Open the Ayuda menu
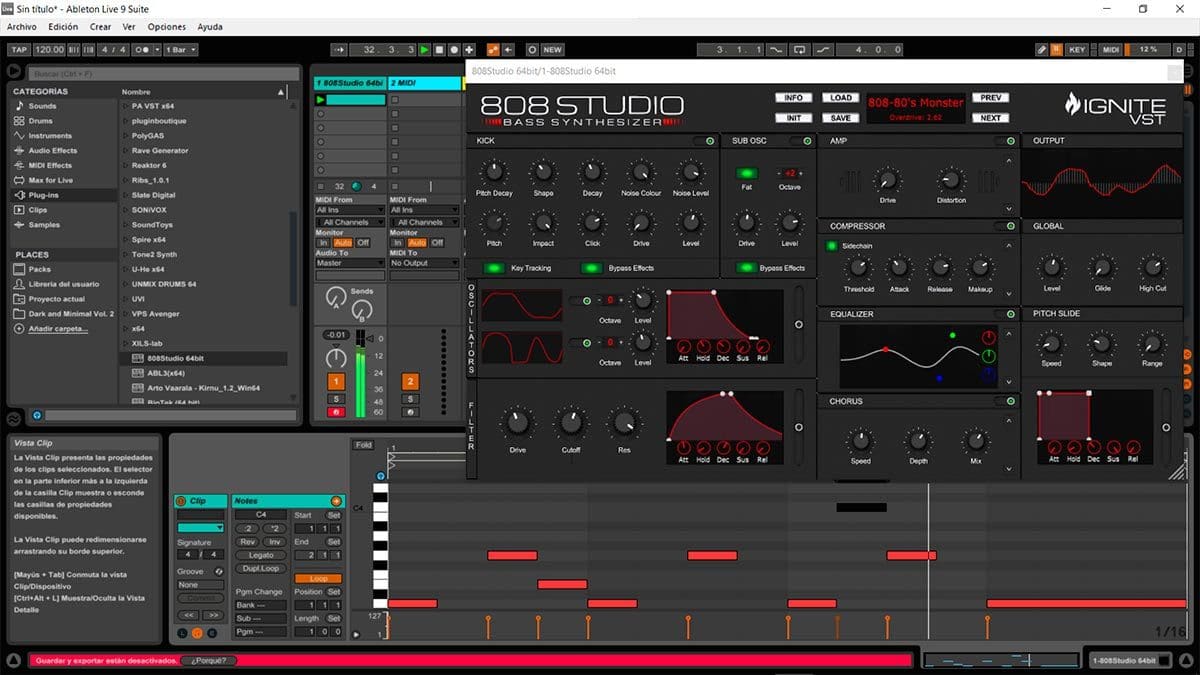 (x=210, y=27)
